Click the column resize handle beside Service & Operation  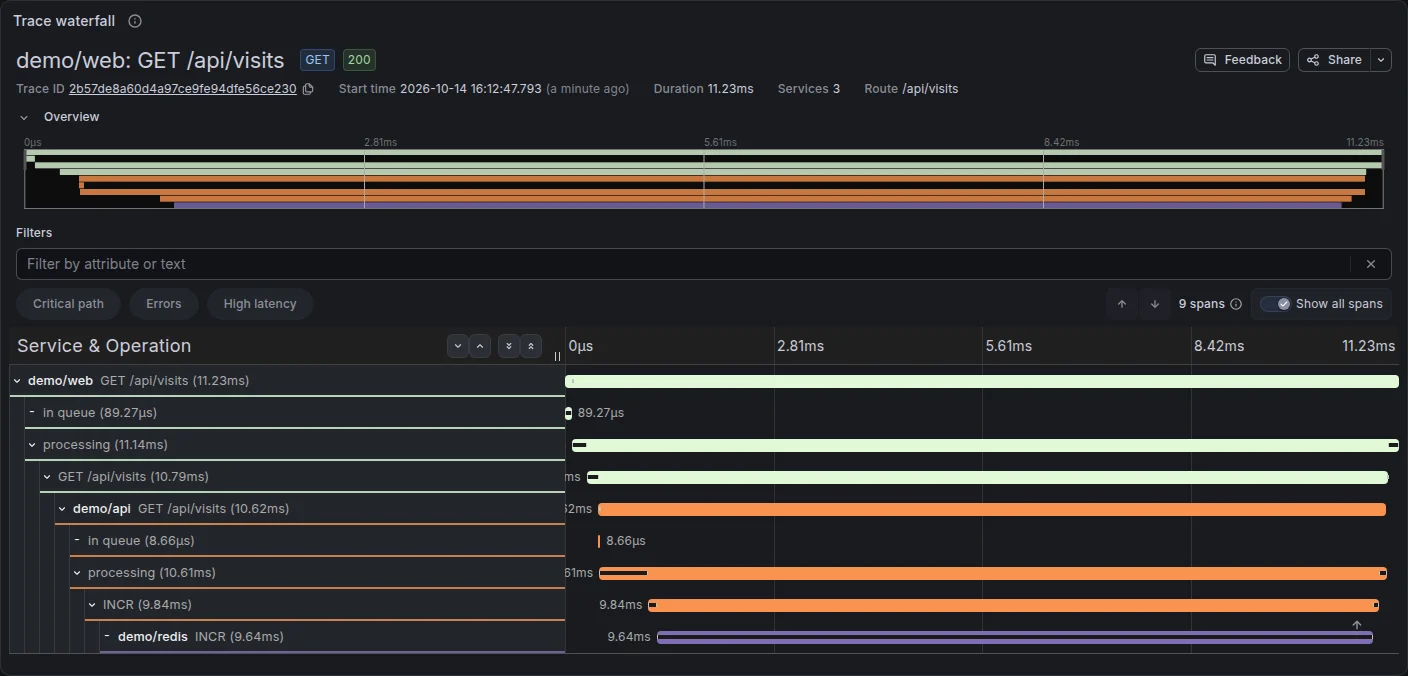(558, 356)
